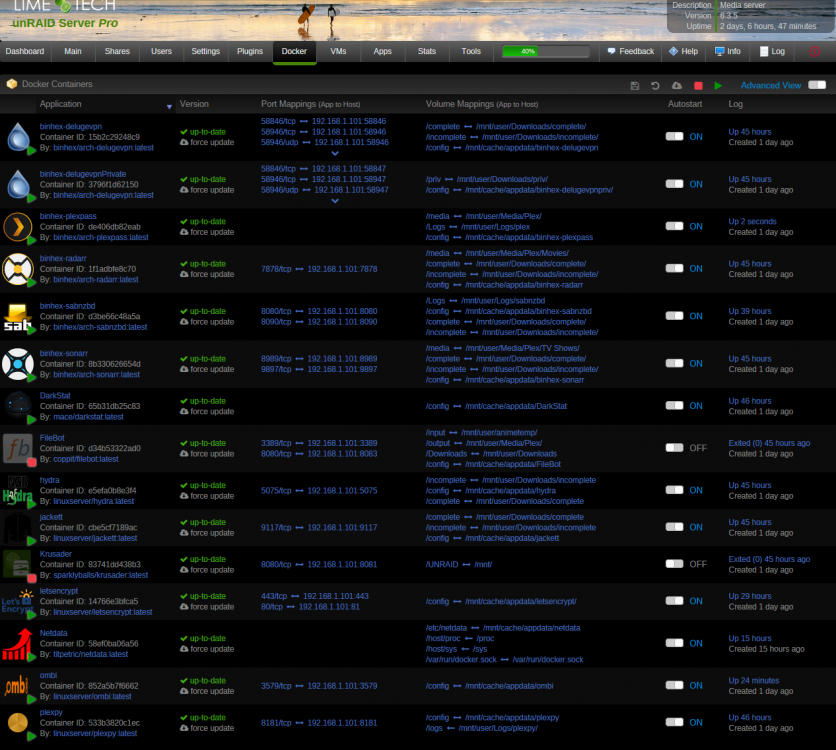Click the ombi orange logo icon
This screenshot has width=836, height=750.
click(17, 686)
